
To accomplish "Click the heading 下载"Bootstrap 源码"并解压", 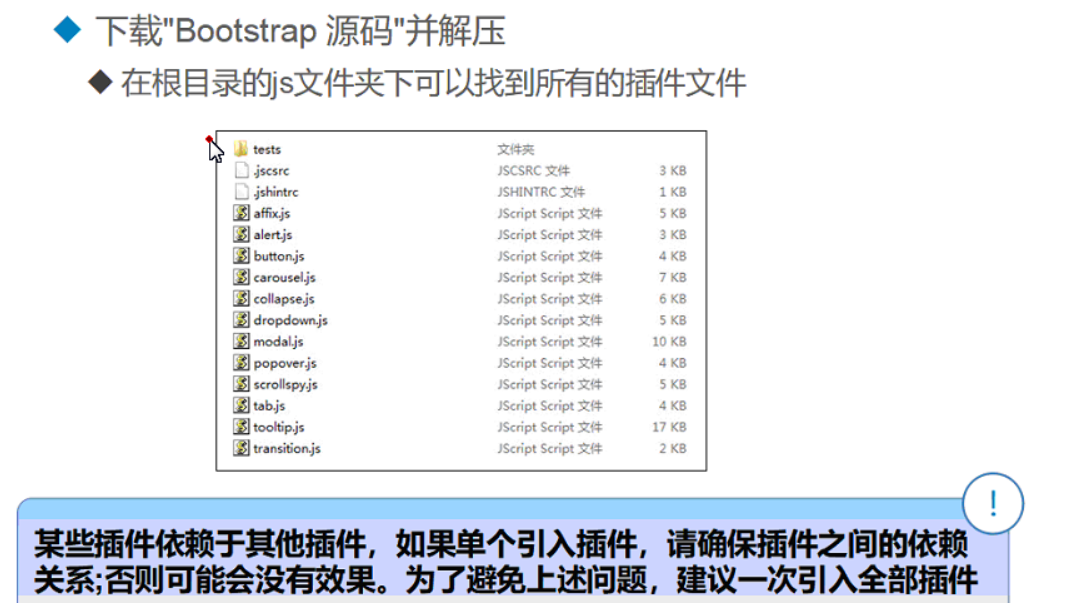I will coord(300,31).
